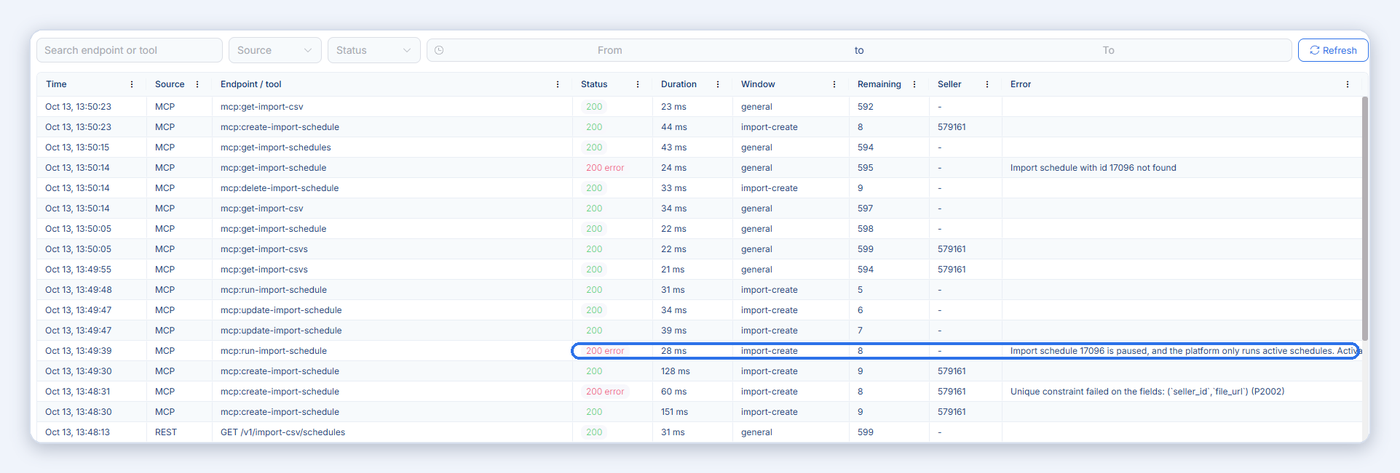The image size is (1400, 473).
Task: Click the 151 ms duration cell
Action: click(675, 412)
